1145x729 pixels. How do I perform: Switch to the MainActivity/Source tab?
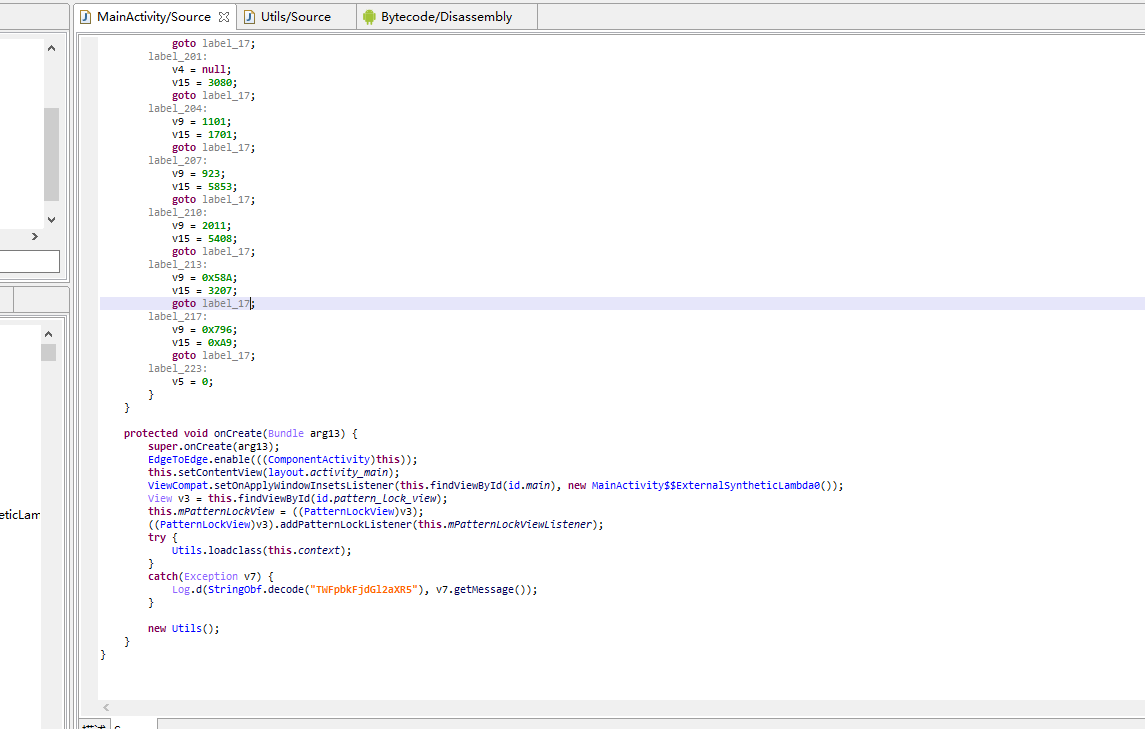pos(153,17)
